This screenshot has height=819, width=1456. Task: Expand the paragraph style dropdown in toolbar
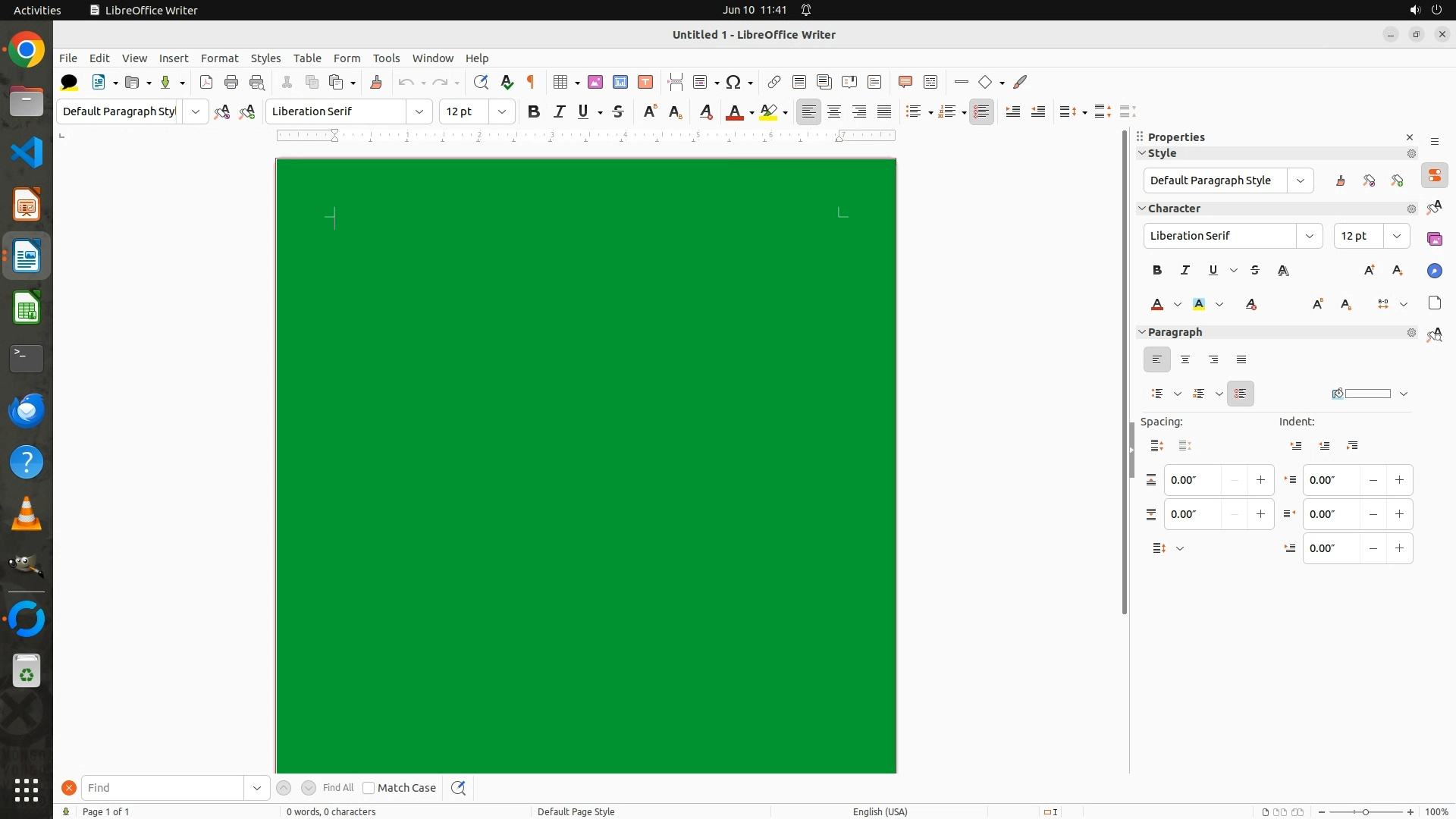196,111
